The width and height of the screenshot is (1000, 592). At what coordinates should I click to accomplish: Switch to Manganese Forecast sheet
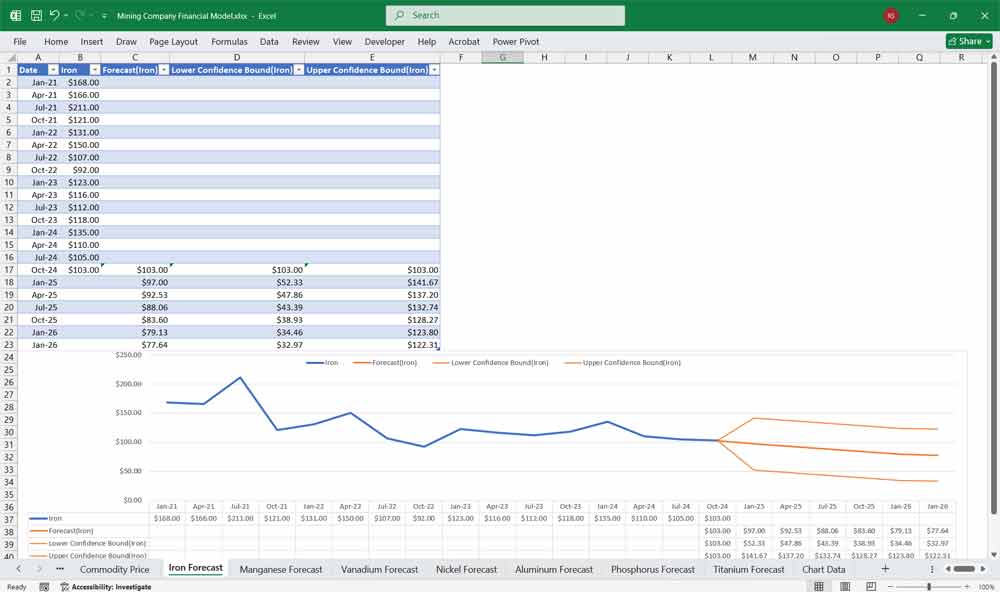click(x=281, y=569)
